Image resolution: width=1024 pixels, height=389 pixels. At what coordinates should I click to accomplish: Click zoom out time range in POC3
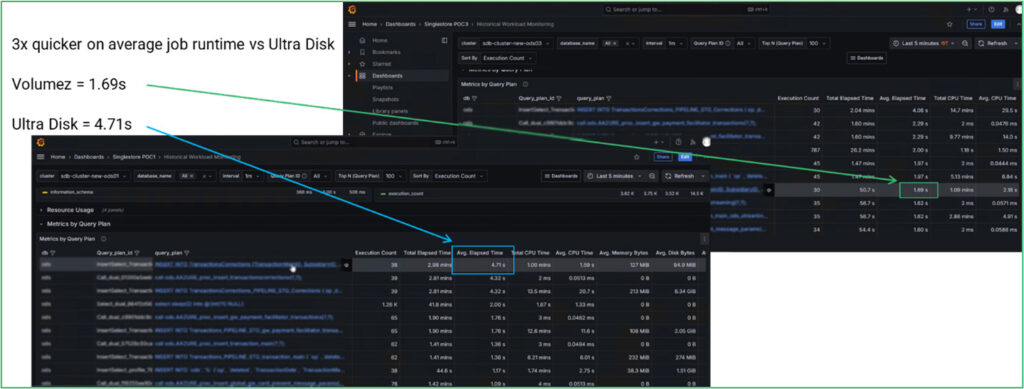pos(965,43)
